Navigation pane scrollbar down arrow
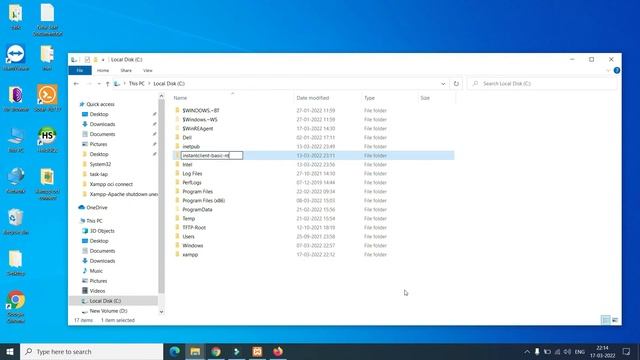The height and width of the screenshot is (360, 640). (161, 311)
